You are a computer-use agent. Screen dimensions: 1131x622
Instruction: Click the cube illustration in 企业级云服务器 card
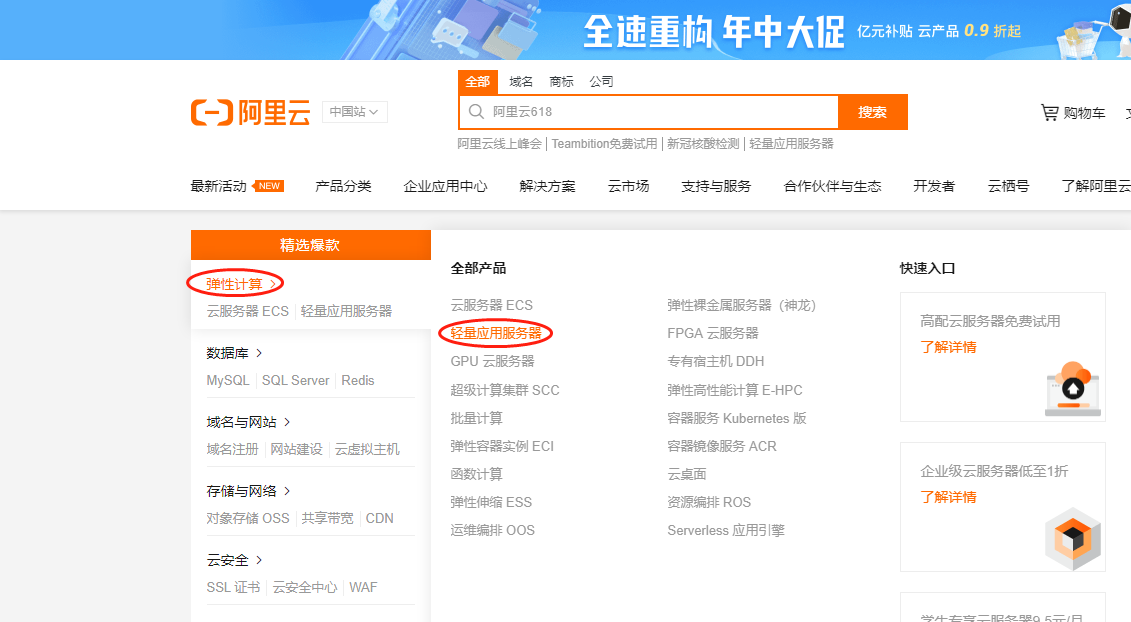pyautogui.click(x=1073, y=538)
